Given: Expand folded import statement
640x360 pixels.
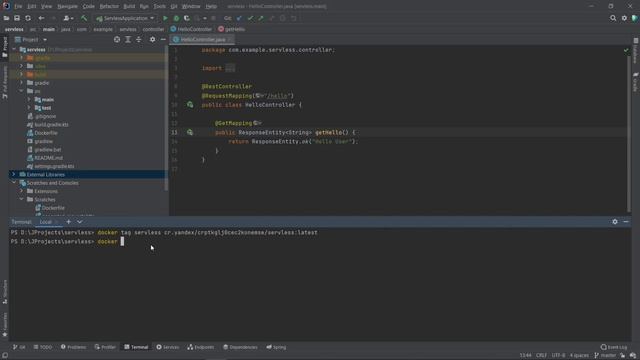Looking at the screenshot, I should (230, 69).
